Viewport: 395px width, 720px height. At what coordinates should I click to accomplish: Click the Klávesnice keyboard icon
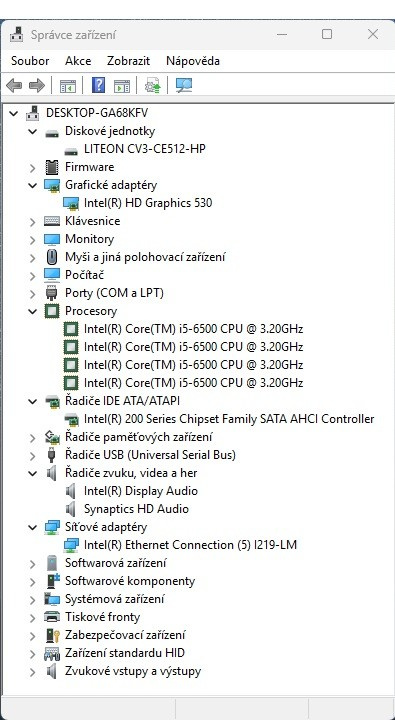tap(52, 221)
